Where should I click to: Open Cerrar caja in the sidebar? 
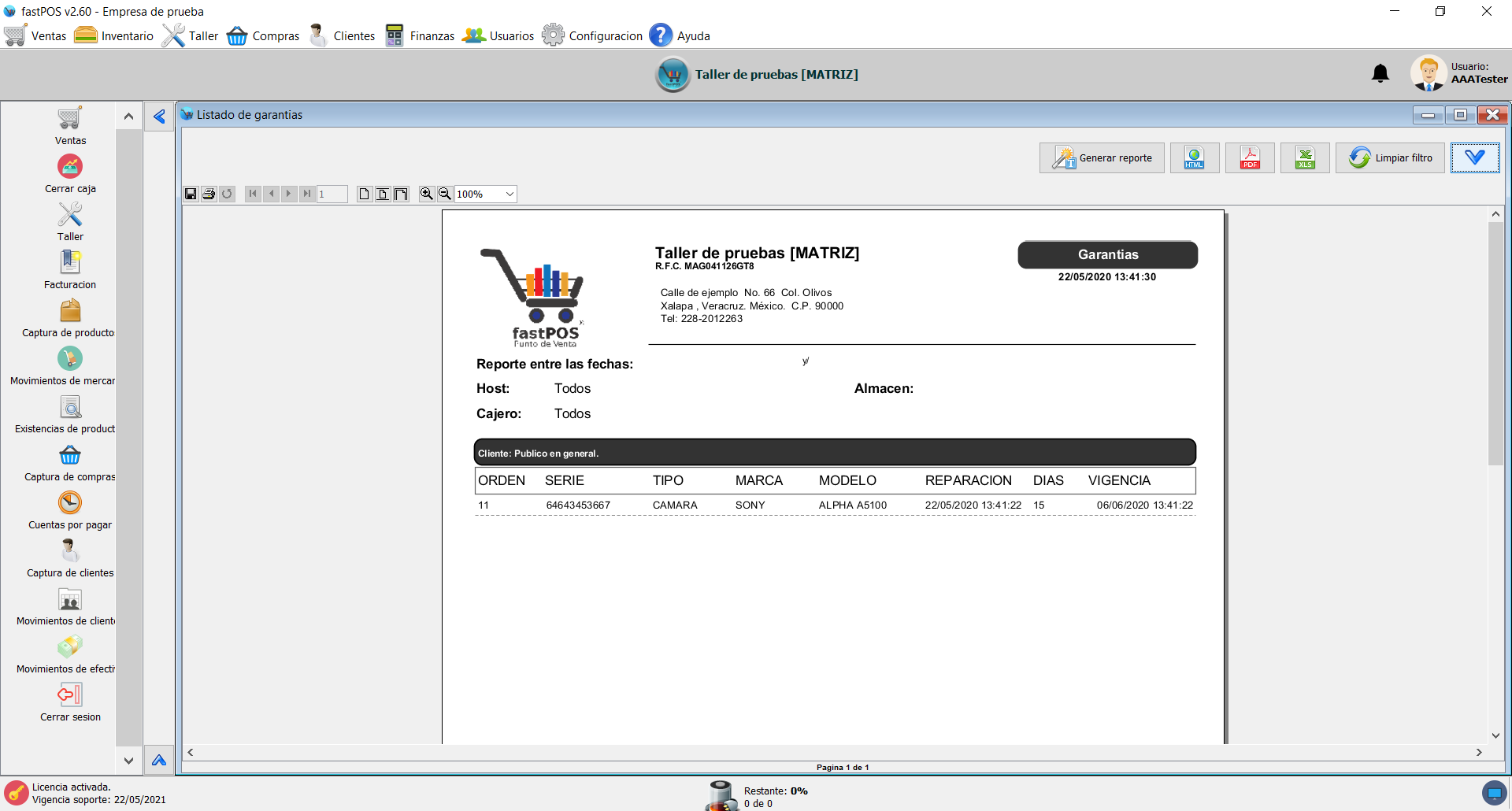(x=70, y=167)
